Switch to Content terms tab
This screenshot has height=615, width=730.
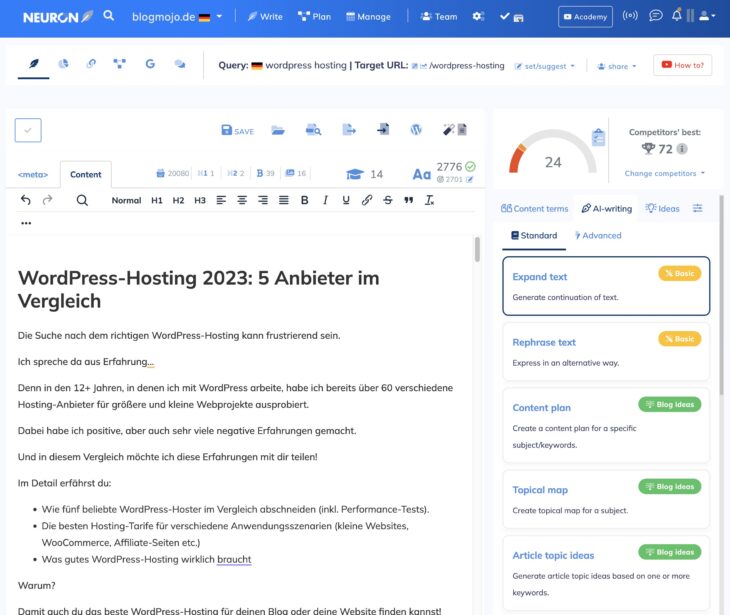pyautogui.click(x=534, y=209)
